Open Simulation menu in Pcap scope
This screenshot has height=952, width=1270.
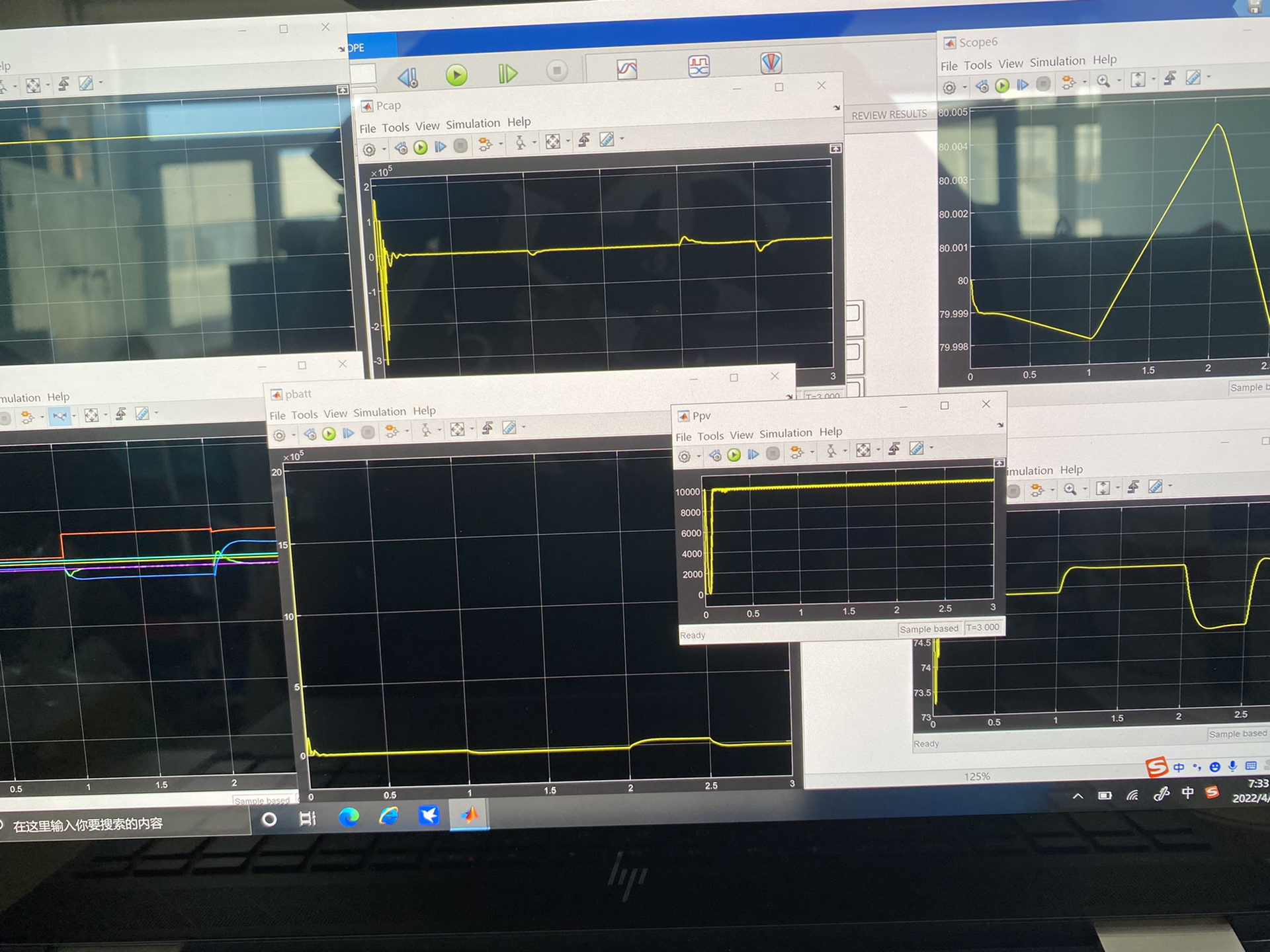(x=473, y=124)
